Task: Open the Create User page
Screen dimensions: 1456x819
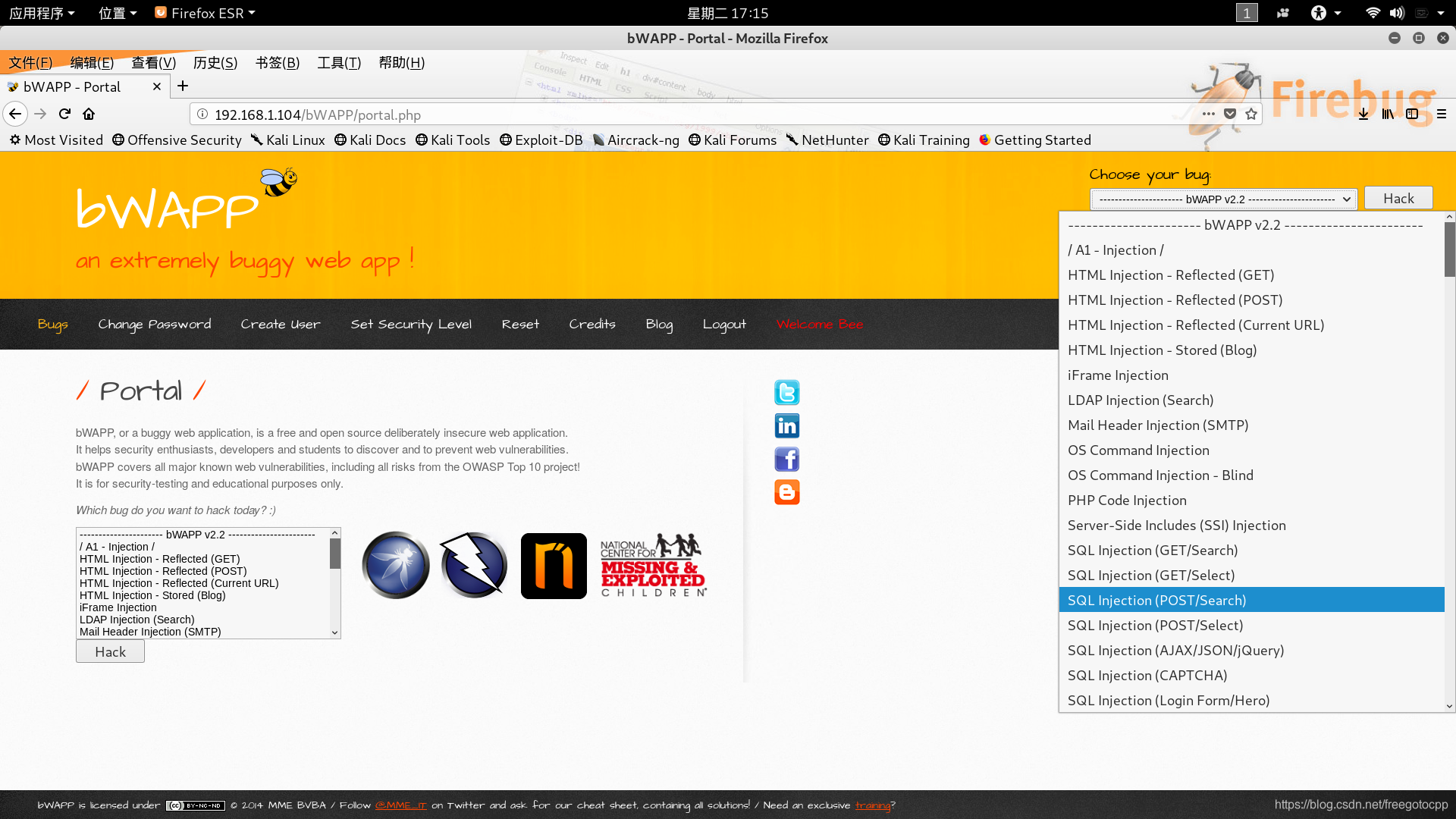Action: click(x=281, y=324)
